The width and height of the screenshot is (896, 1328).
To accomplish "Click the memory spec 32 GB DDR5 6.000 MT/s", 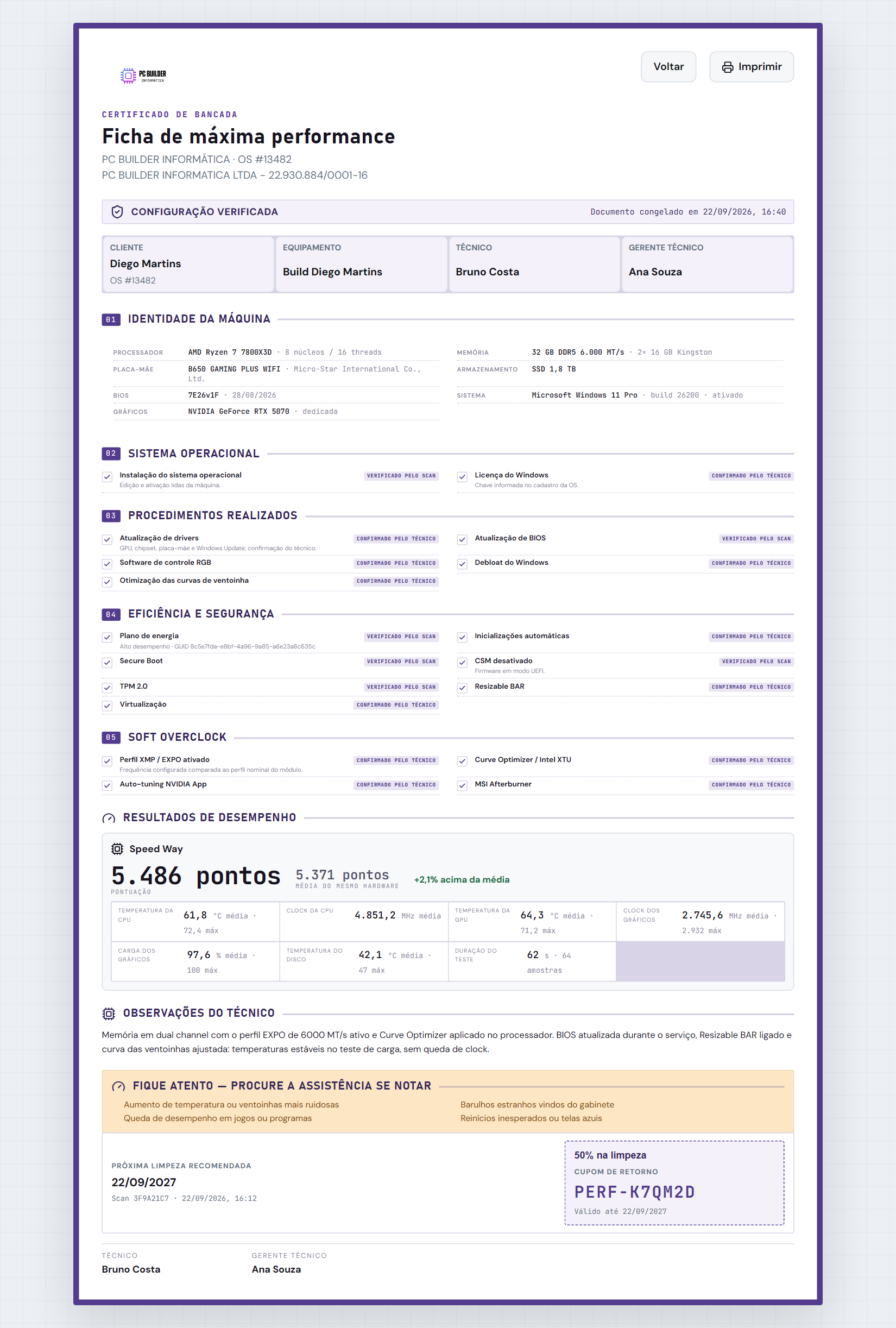I will (x=578, y=353).
